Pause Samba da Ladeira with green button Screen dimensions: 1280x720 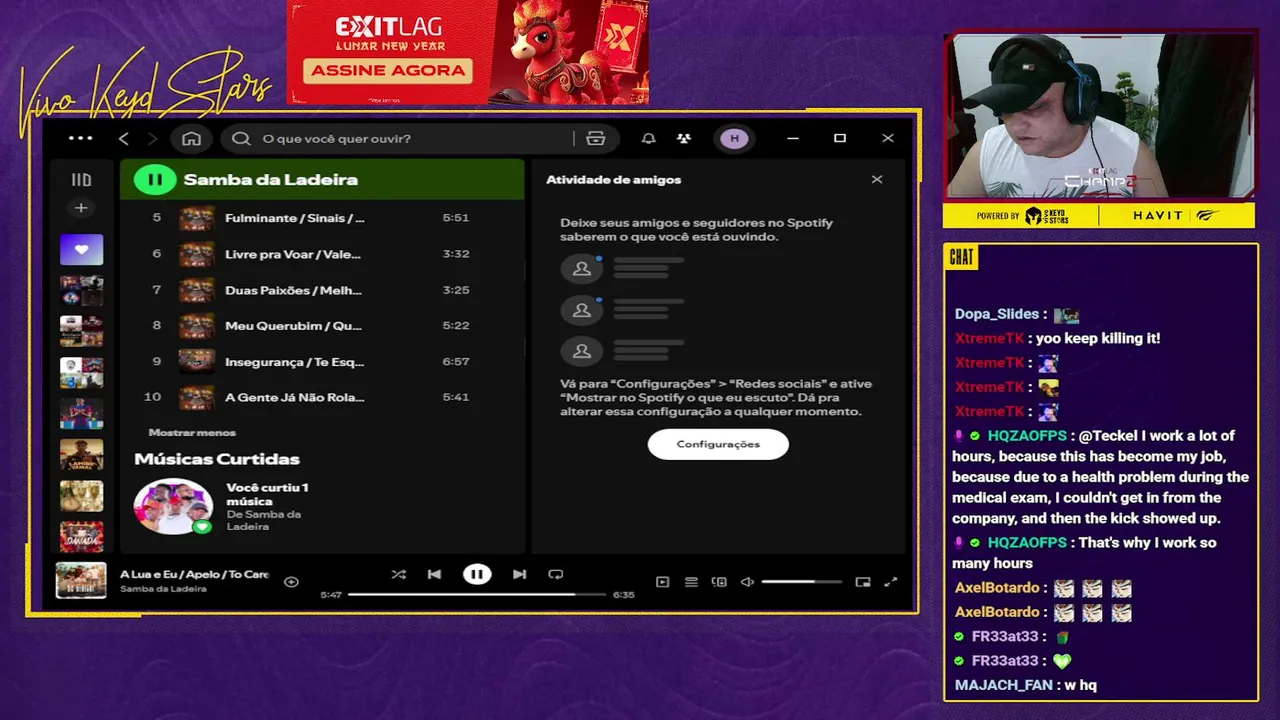(155, 180)
